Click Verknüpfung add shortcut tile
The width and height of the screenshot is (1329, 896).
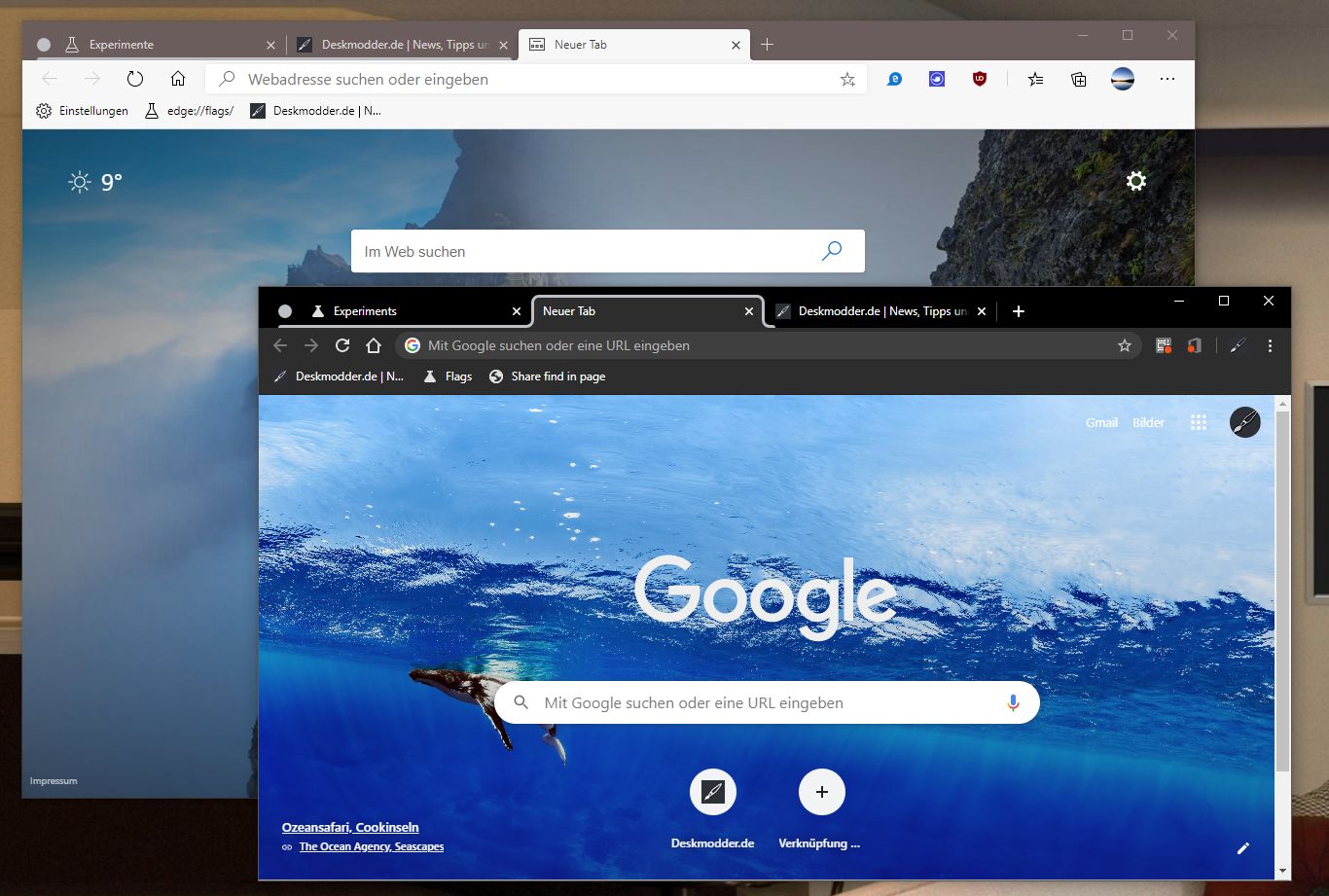click(821, 809)
